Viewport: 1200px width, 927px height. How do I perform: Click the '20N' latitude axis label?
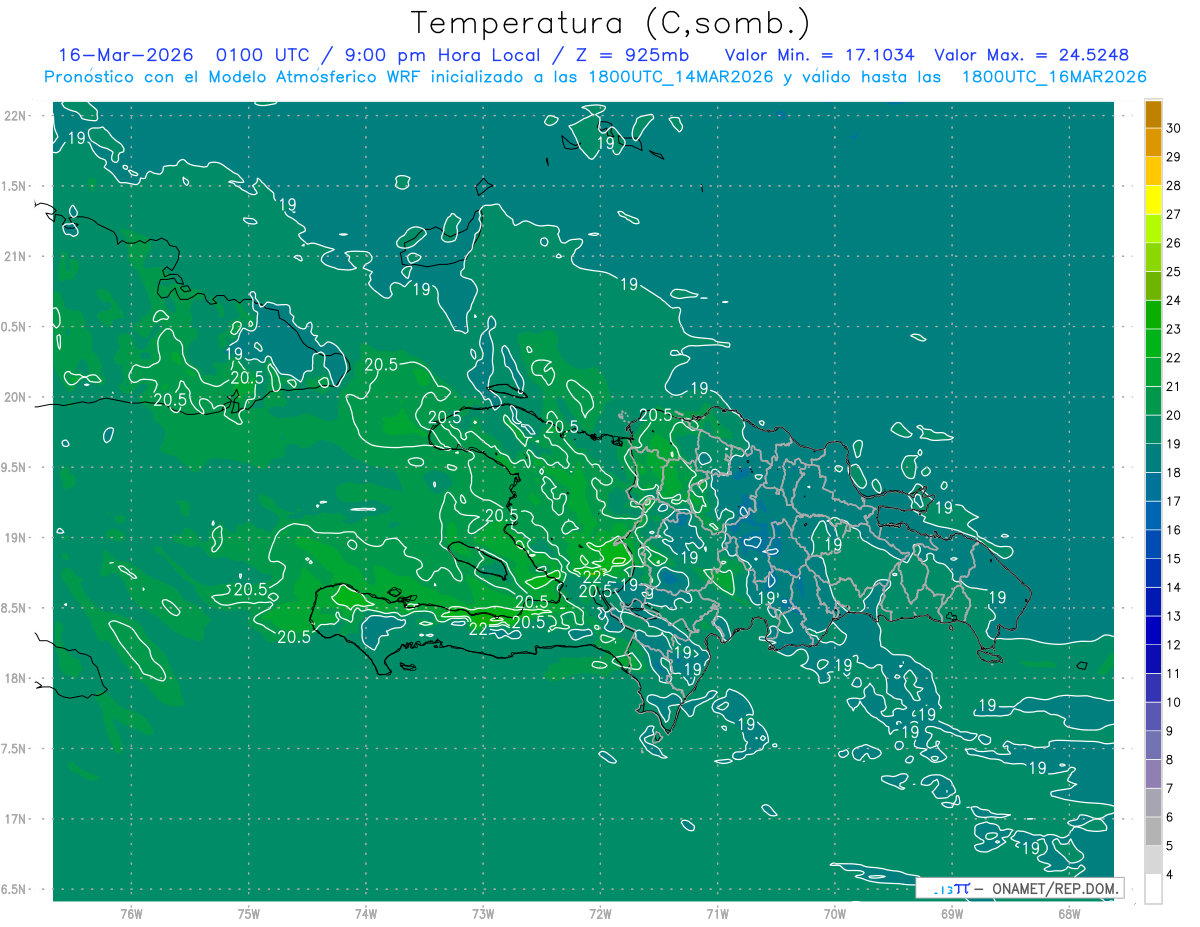[17, 397]
